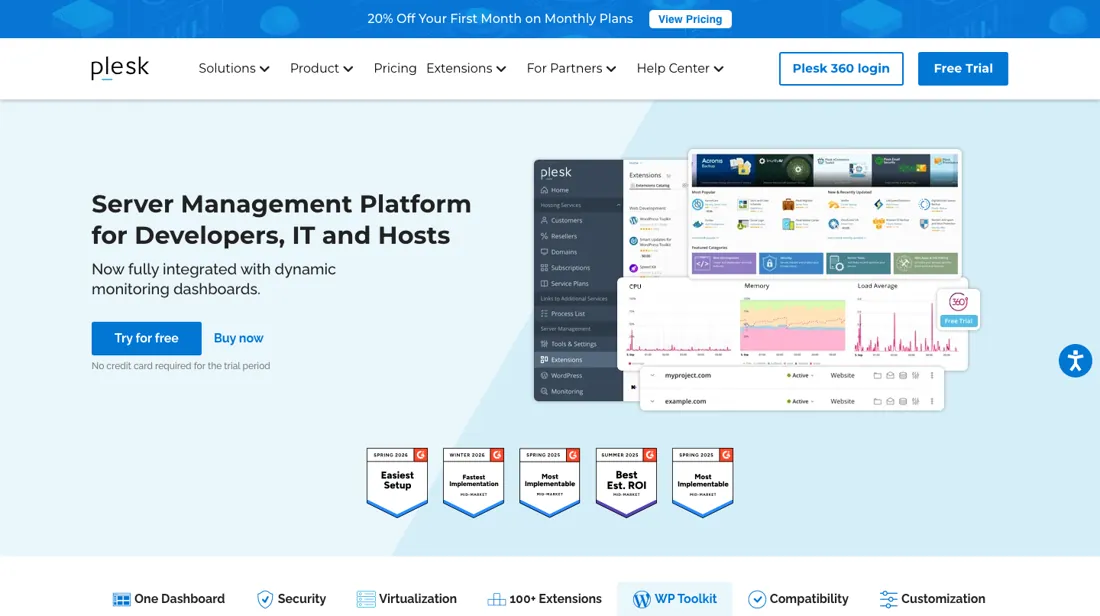Expand the Product dropdown menu
This screenshot has width=1100, height=616.
[321, 69]
